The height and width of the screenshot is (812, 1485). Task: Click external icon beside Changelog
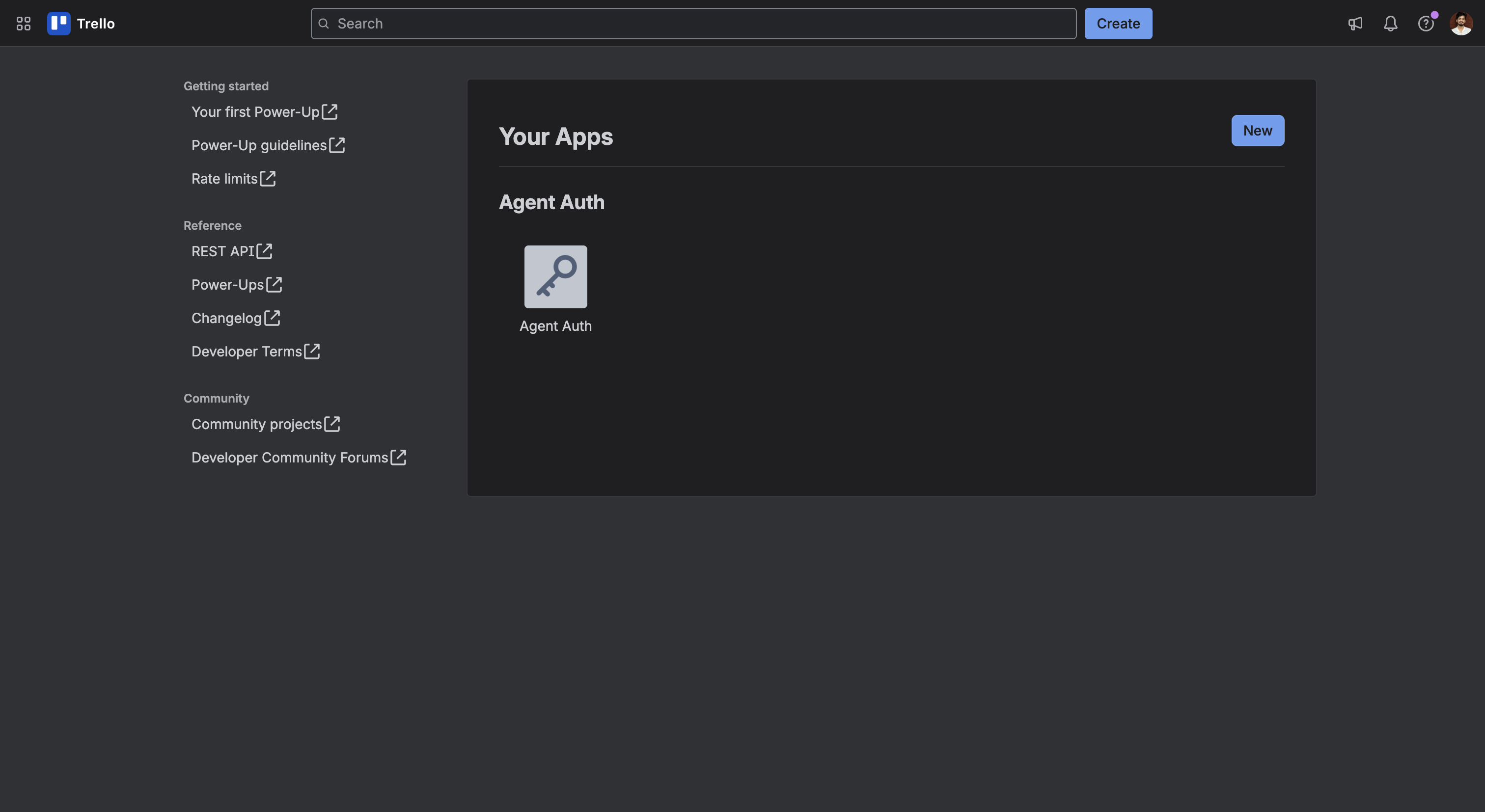(x=272, y=318)
